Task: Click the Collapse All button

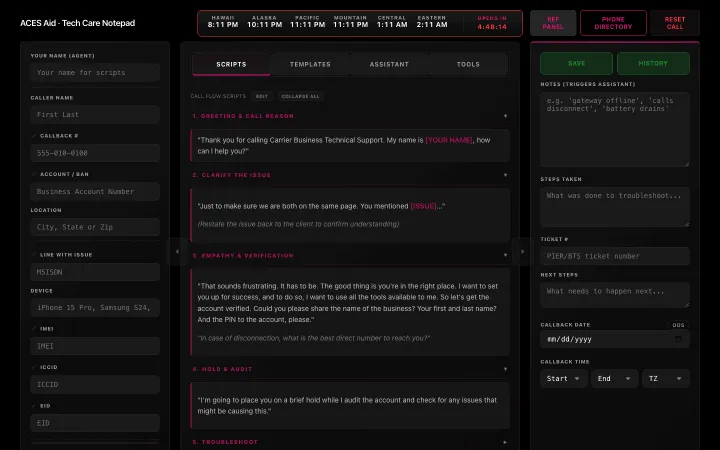Action: [300, 96]
